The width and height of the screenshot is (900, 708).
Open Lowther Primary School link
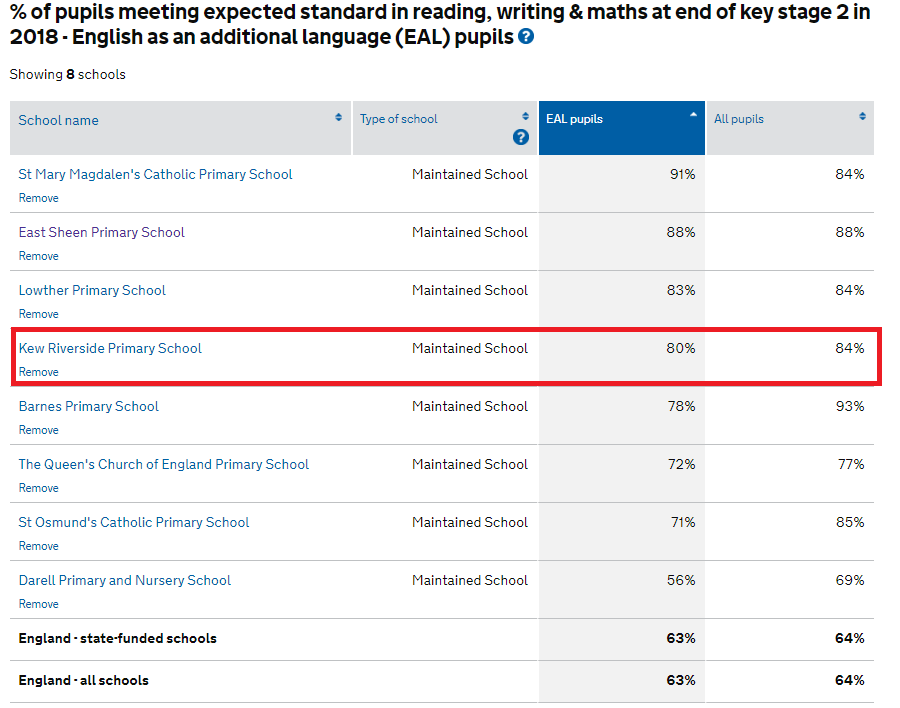(92, 291)
